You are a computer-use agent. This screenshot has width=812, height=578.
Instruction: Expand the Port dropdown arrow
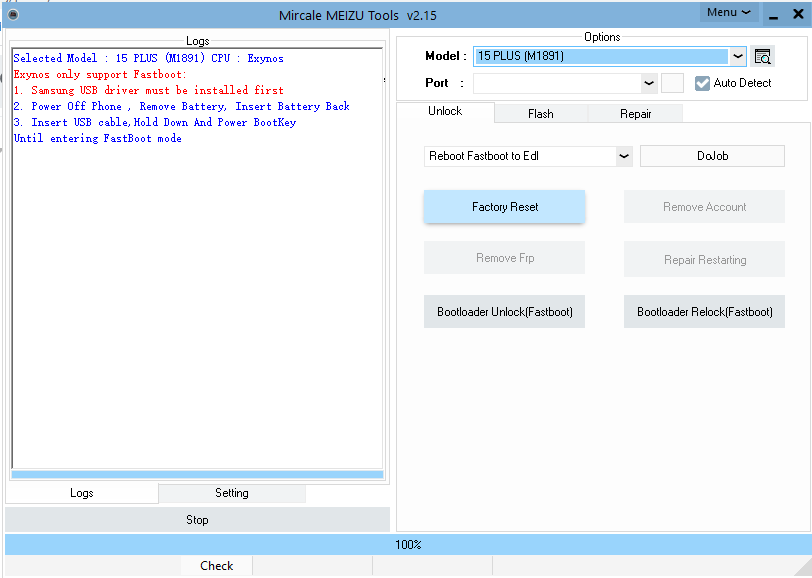point(649,83)
